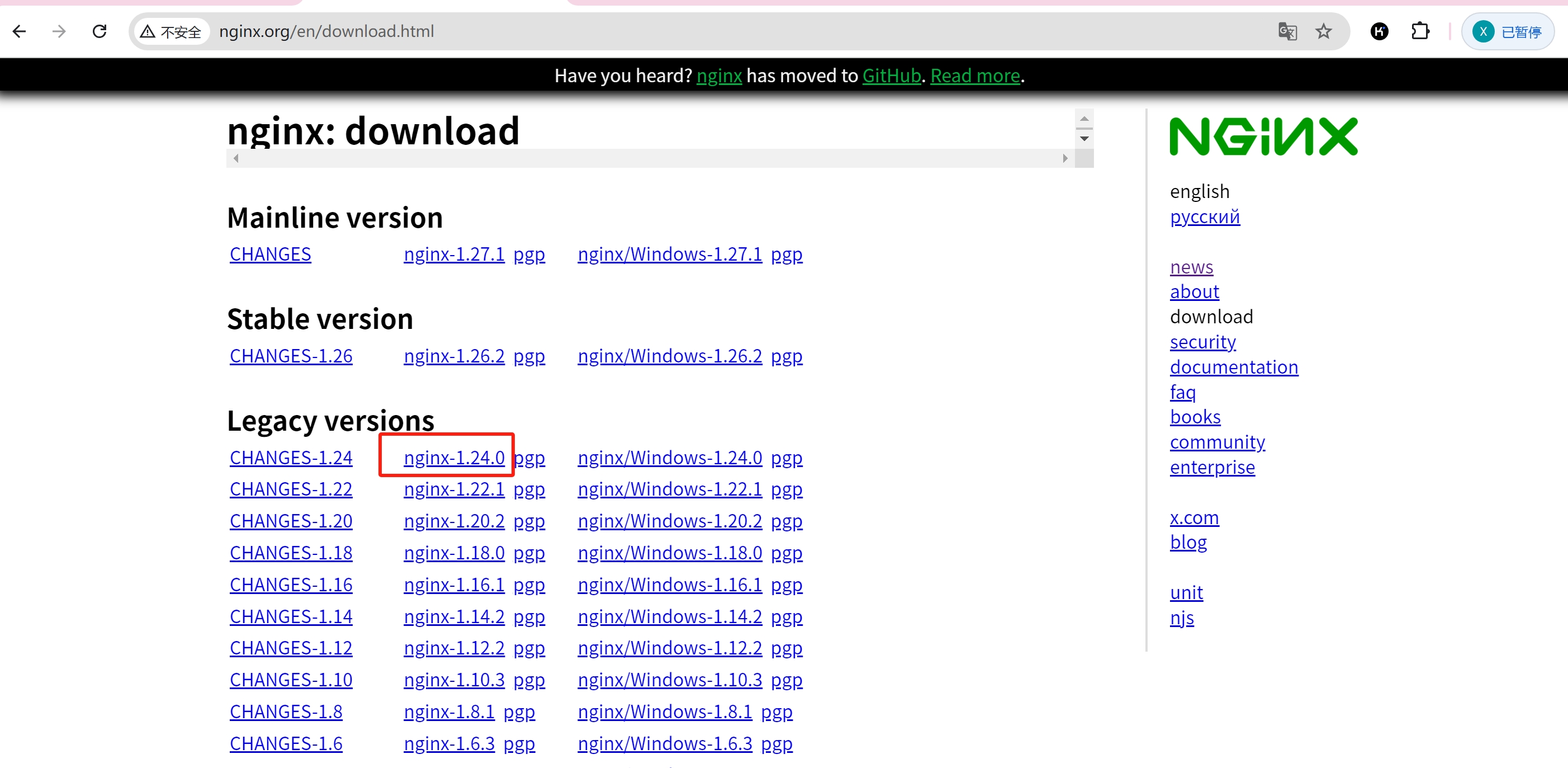Open the faq sidebar link
The height and width of the screenshot is (768, 1568).
coord(1183,392)
